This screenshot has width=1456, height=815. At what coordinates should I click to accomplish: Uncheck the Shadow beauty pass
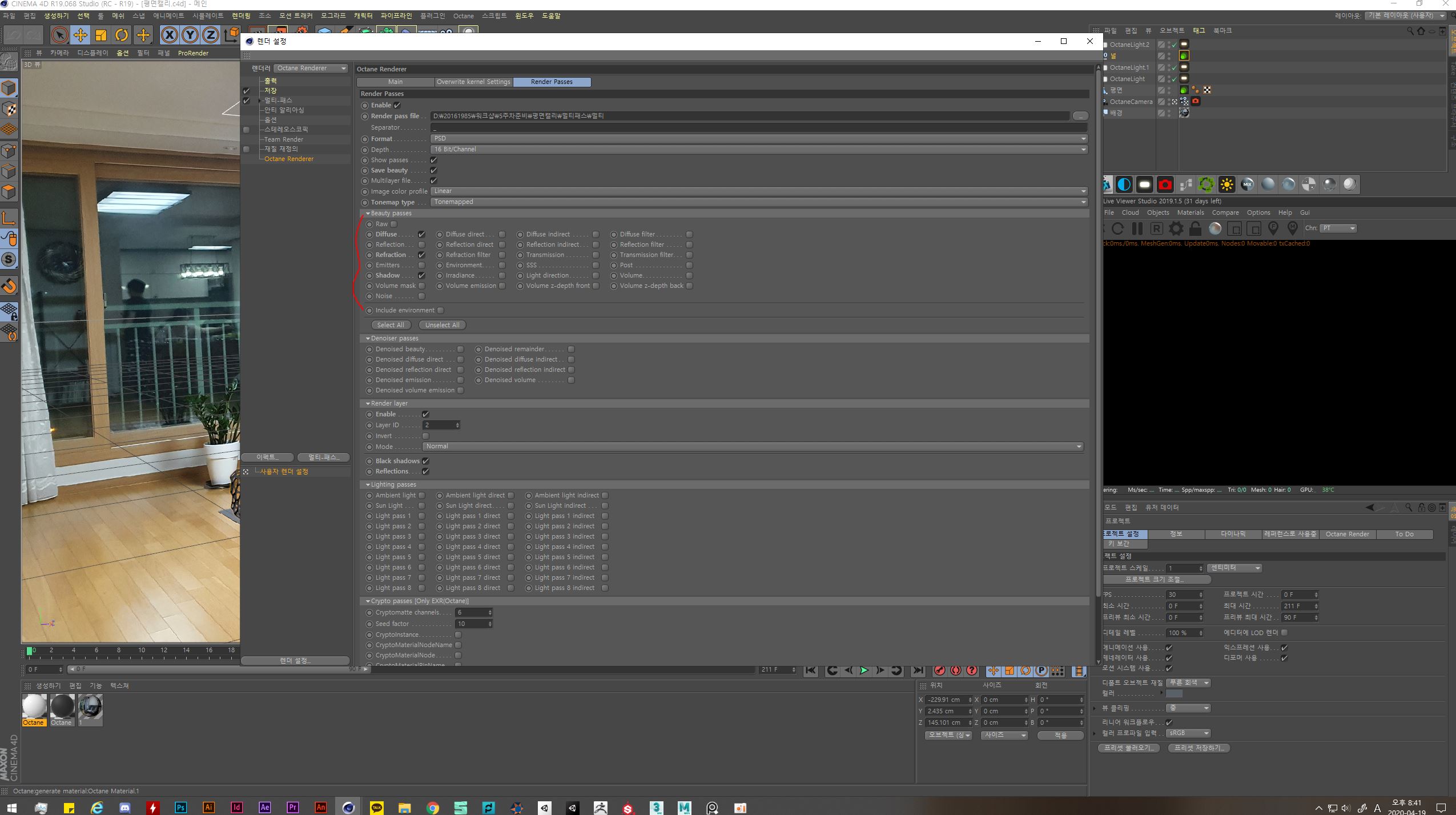(x=421, y=275)
